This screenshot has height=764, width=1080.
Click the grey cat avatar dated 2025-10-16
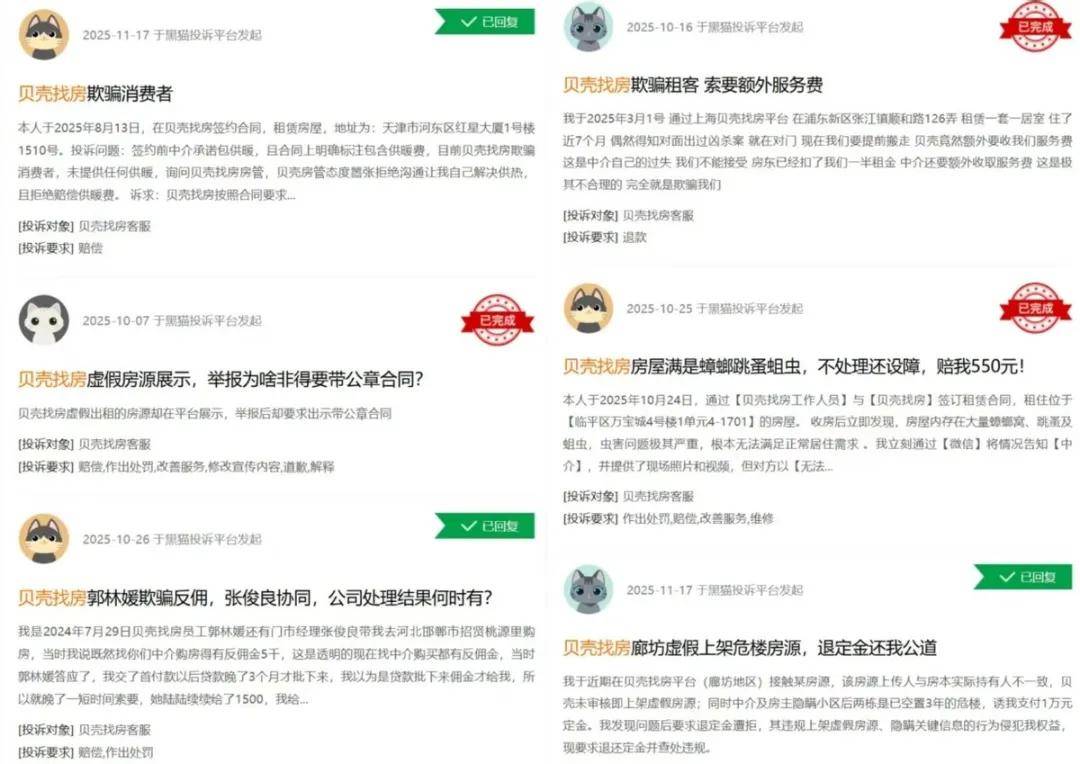coord(588,26)
